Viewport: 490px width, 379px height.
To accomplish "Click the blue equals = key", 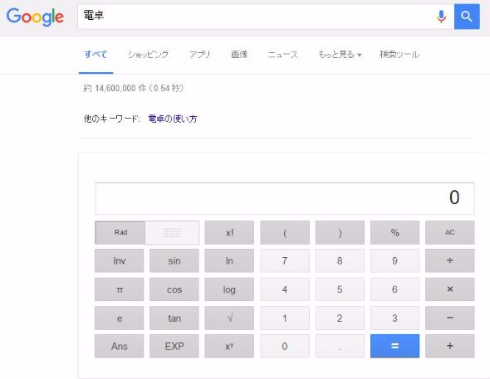I will click(395, 346).
